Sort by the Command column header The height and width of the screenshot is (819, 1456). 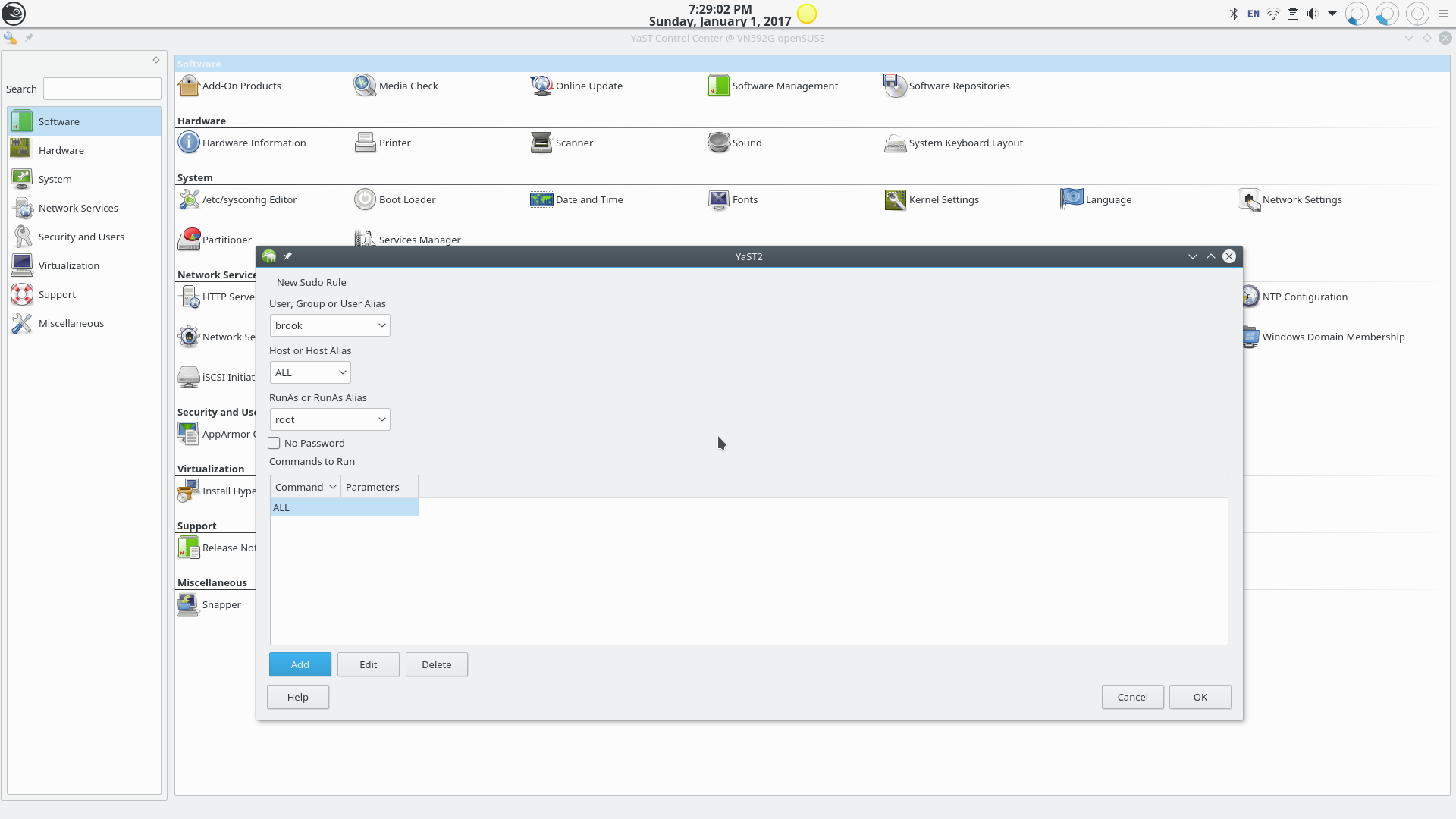click(x=306, y=487)
